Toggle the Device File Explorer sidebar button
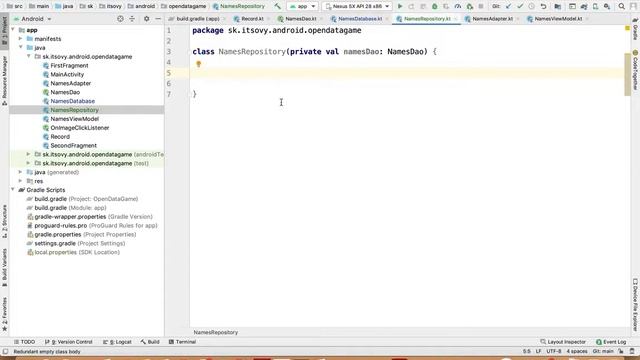 635,304
